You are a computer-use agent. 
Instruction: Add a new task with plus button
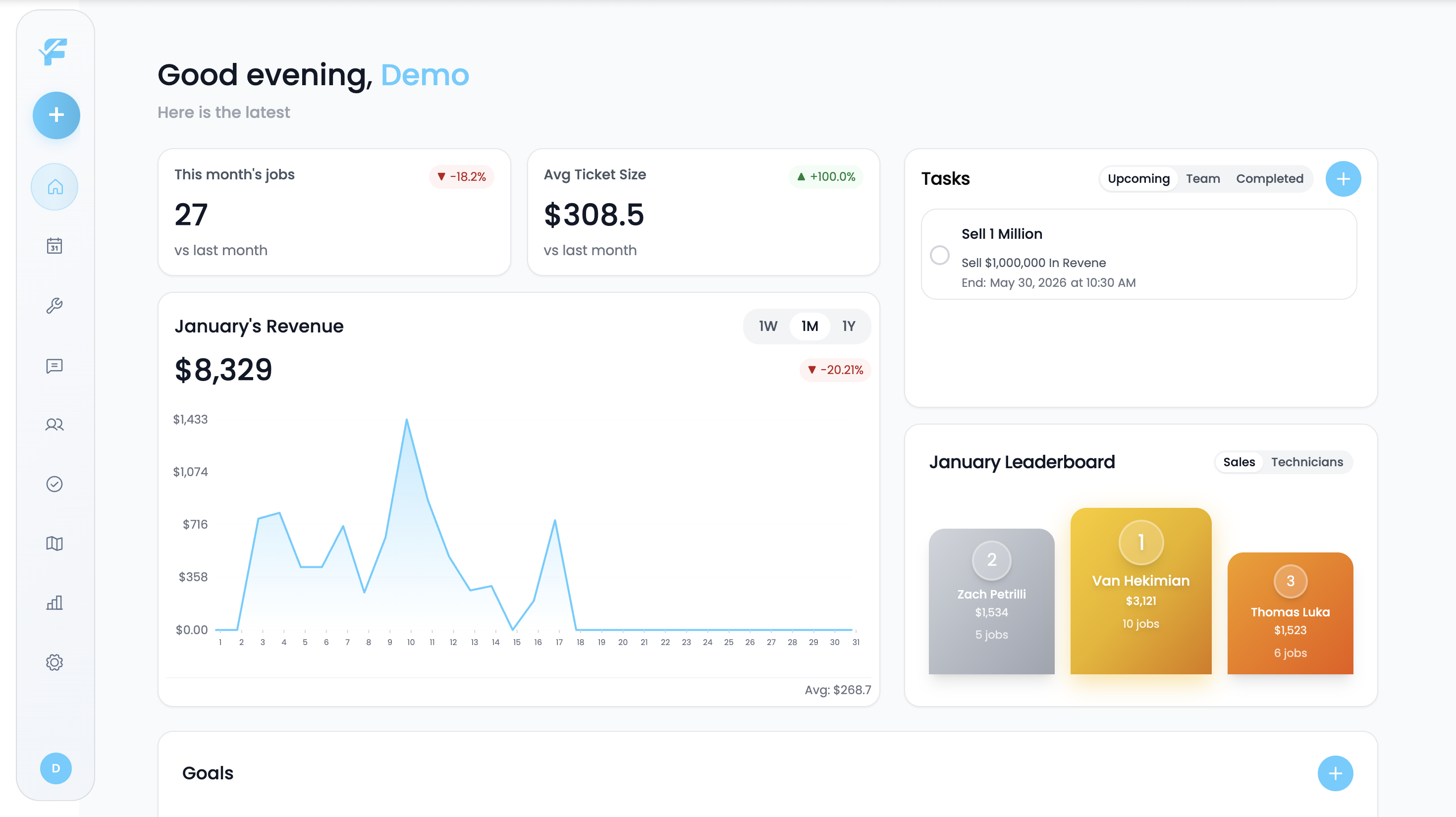click(1343, 179)
